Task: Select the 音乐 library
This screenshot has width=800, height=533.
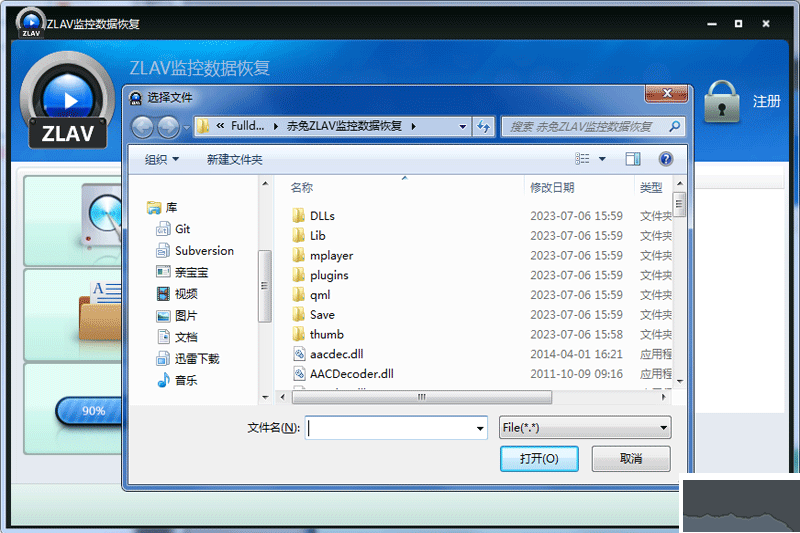Action: pos(177,380)
